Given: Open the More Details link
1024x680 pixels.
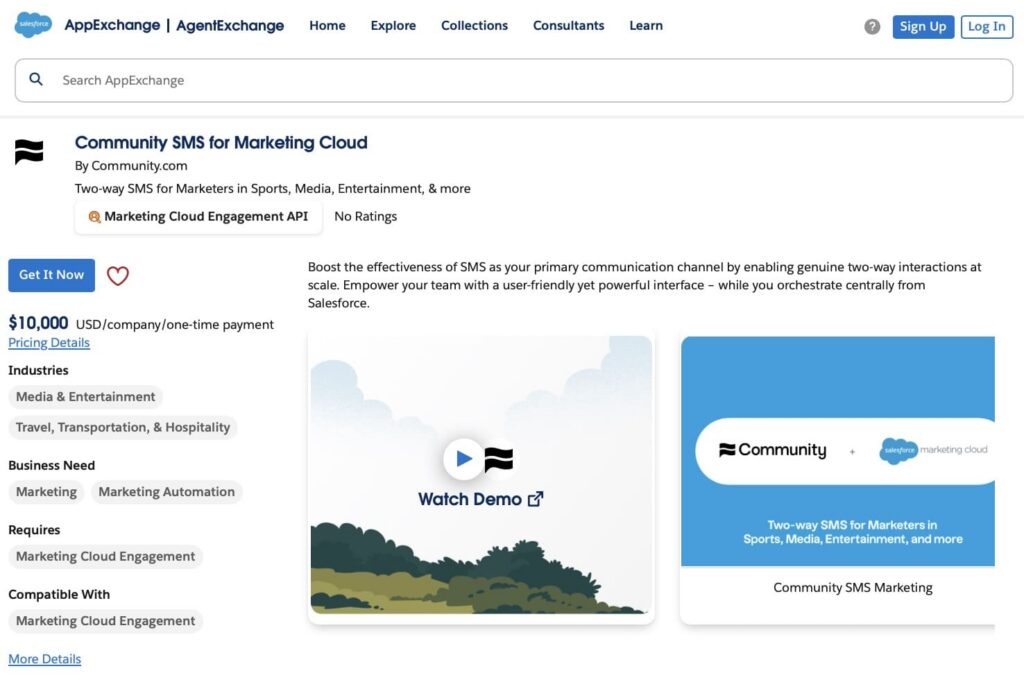Looking at the screenshot, I should 44,659.
